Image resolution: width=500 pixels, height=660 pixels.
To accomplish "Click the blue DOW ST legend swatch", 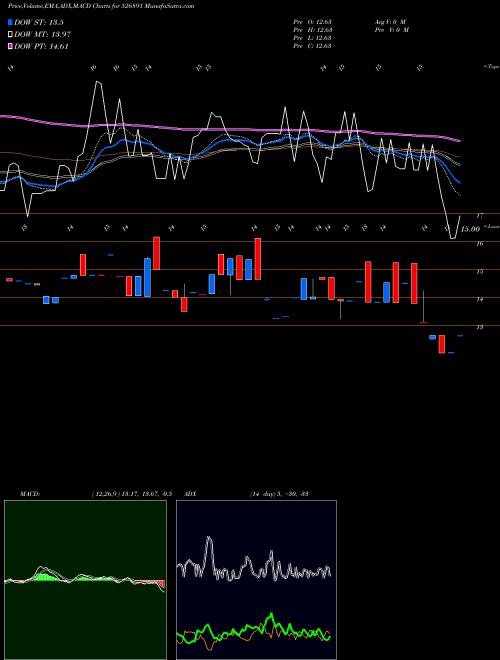I will (x=10, y=22).
